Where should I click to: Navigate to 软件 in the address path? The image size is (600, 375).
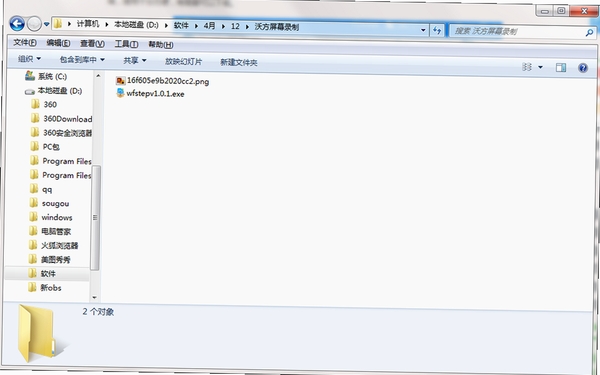tap(181, 25)
